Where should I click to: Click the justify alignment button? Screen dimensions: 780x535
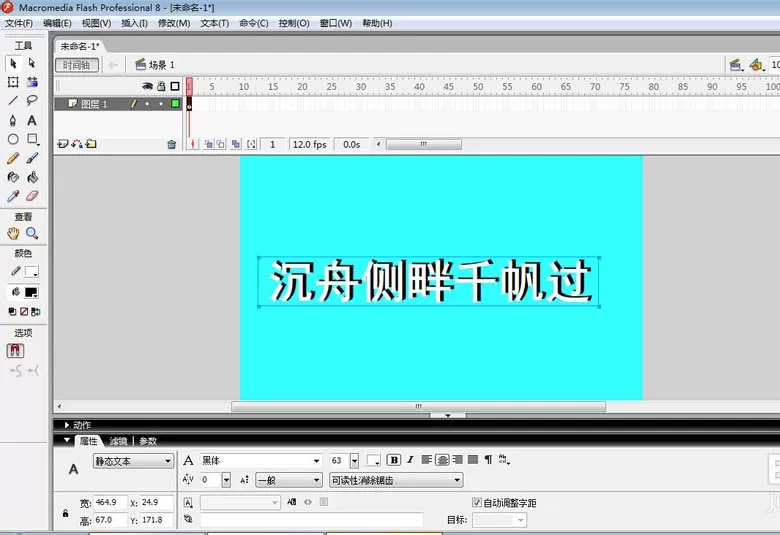pos(473,460)
